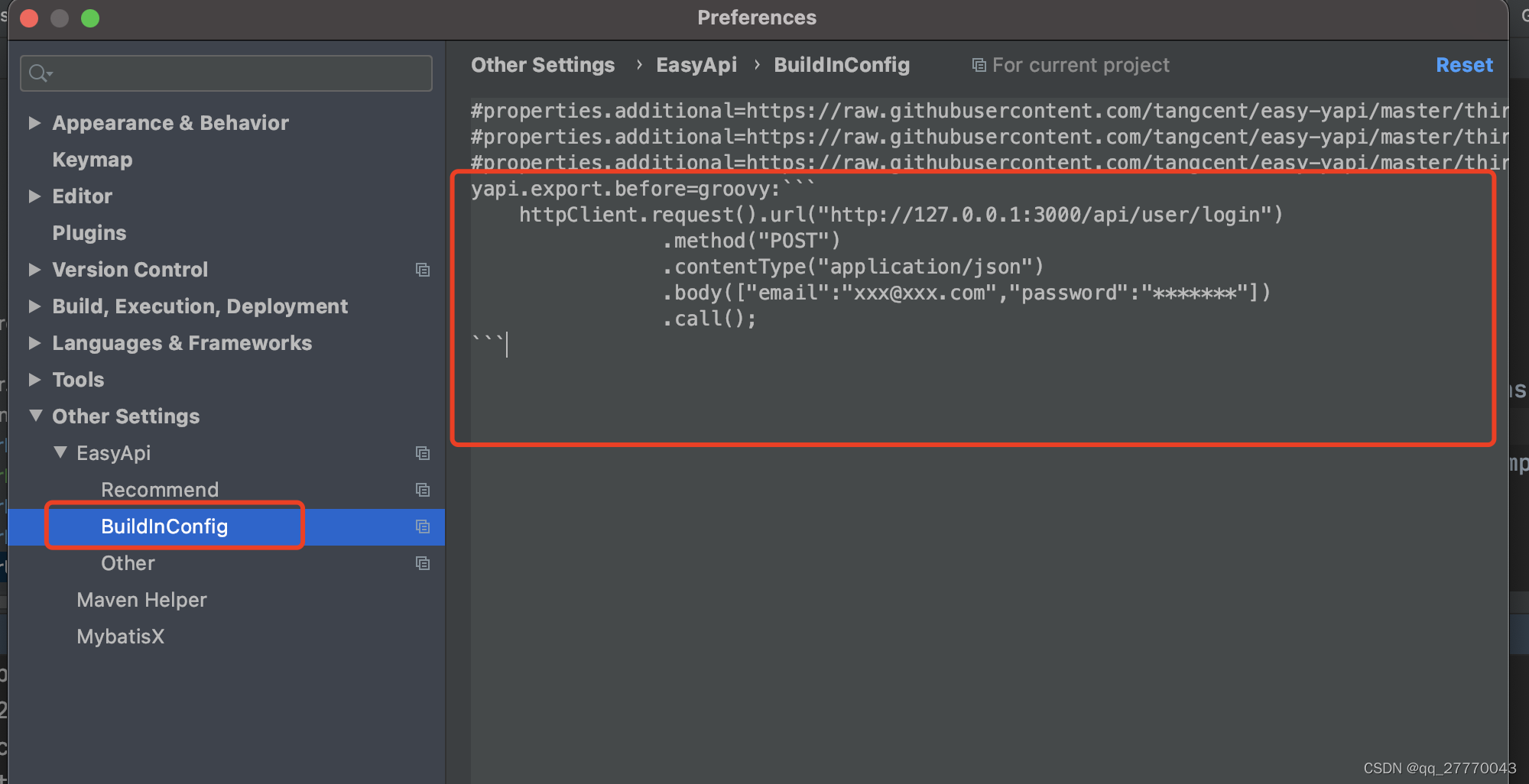The height and width of the screenshot is (784, 1529).
Task: Click Reset link to revert changes
Action: (x=1464, y=66)
